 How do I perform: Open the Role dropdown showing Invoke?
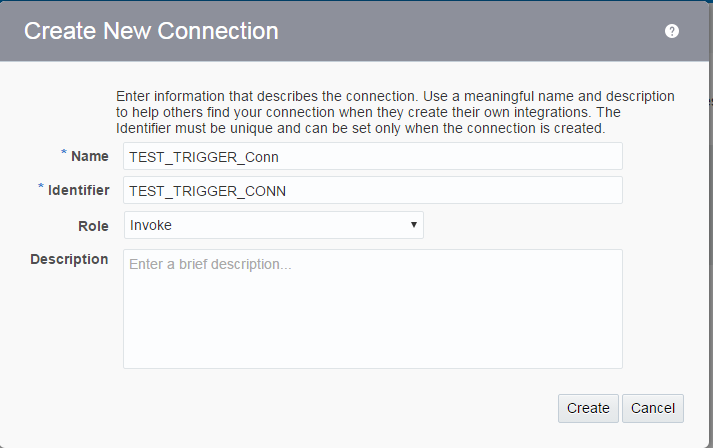tap(273, 225)
